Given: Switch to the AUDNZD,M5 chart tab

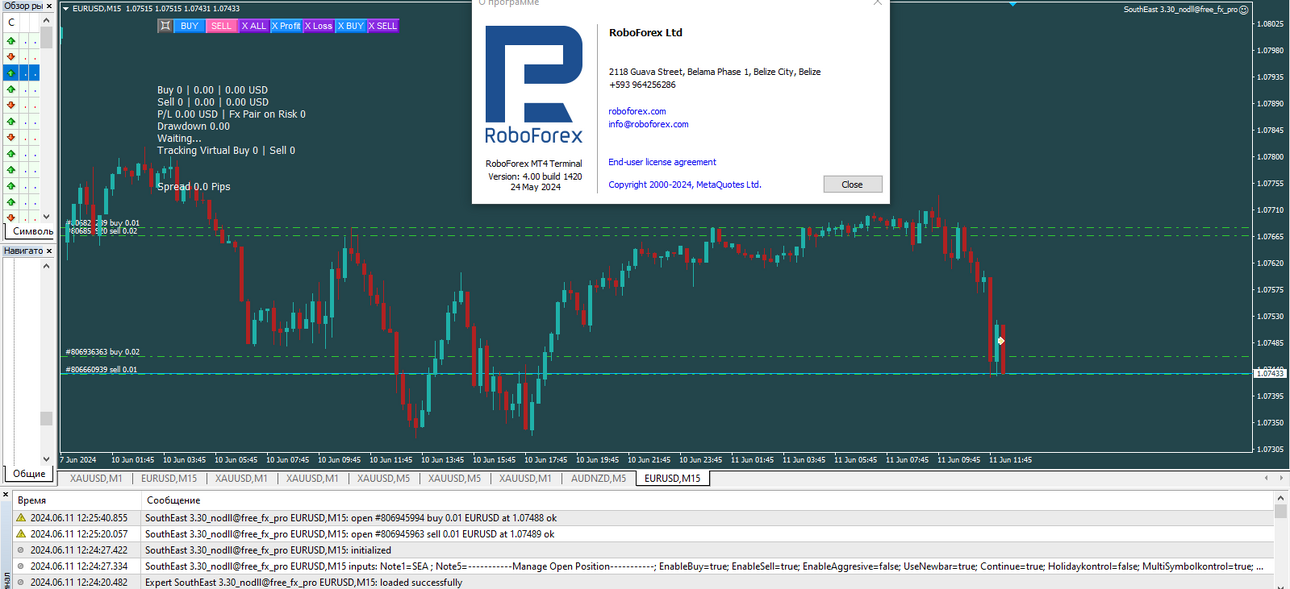Looking at the screenshot, I should click(x=598, y=478).
